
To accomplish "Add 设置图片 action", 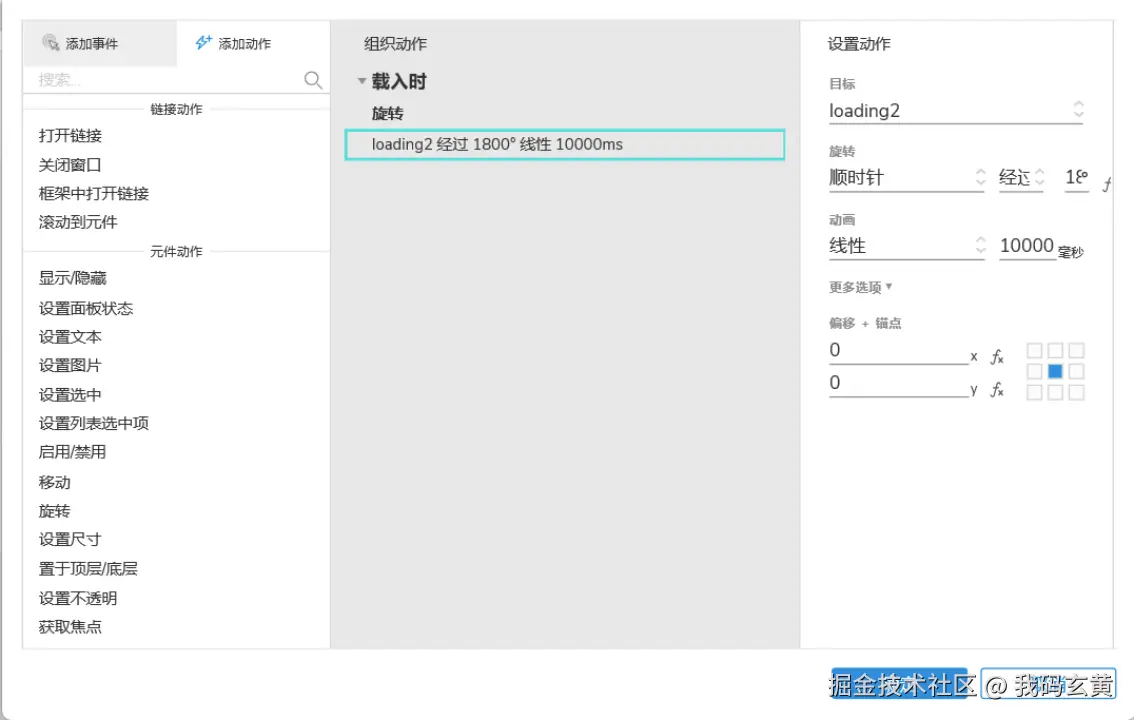I will point(70,366).
